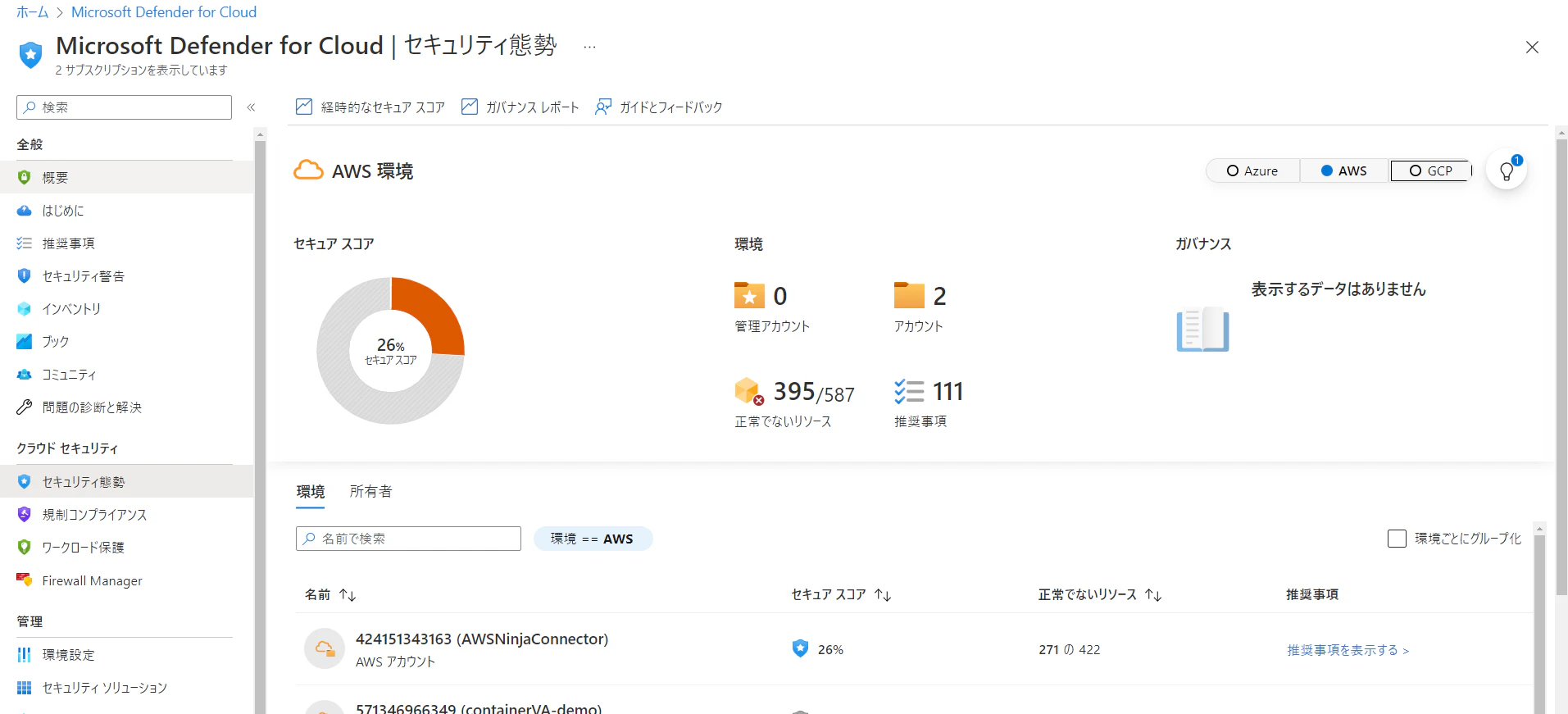Click the セキュリティ態勢 shield icon in sidebar
This screenshot has height=714, width=1568.
(x=25, y=482)
